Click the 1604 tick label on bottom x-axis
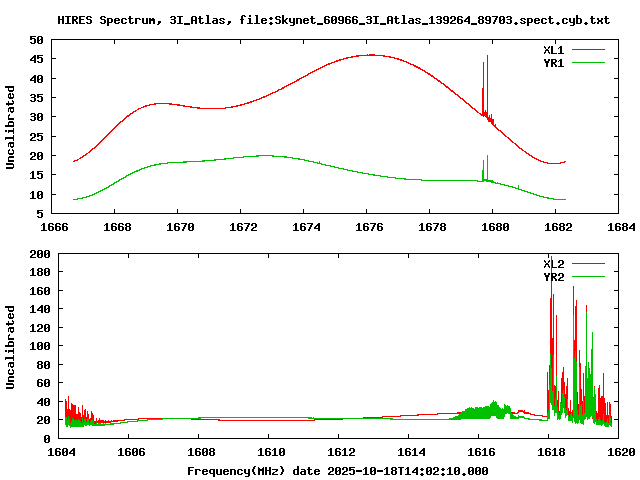640x480 pixels. pos(61,452)
